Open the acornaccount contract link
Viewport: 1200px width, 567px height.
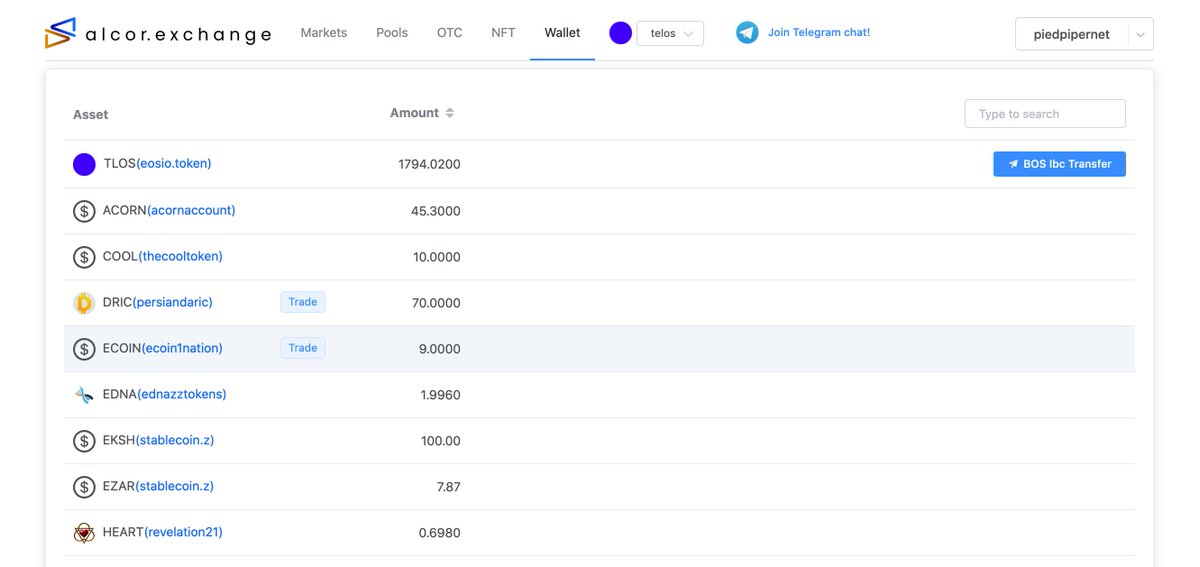(191, 210)
